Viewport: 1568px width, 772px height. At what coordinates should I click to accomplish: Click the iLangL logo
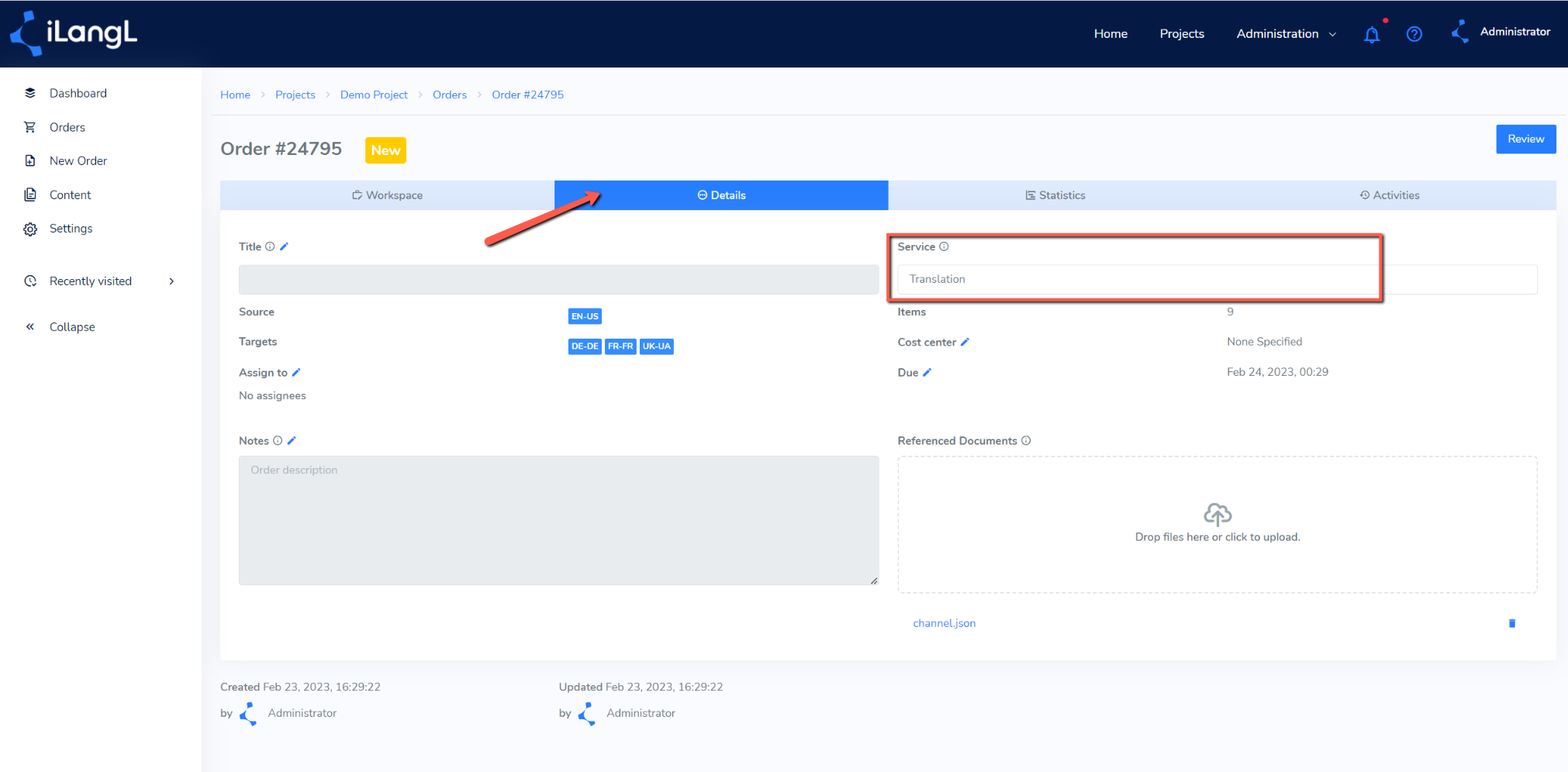point(73,33)
